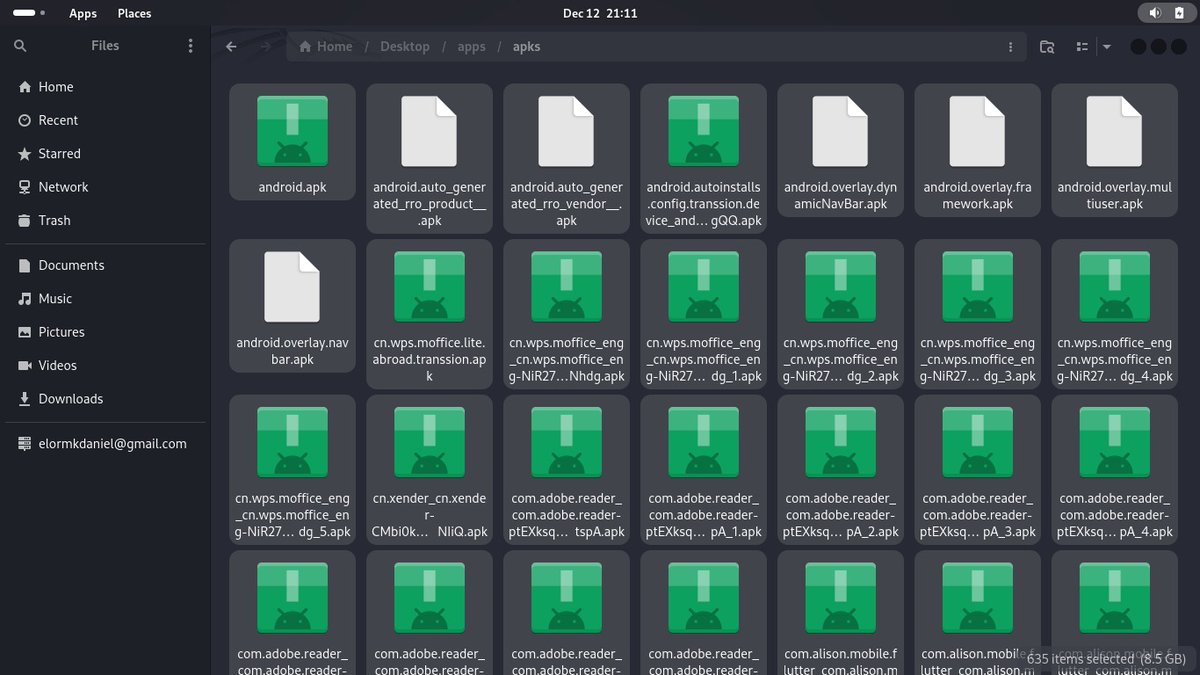Open Documents folder in sidebar

tap(105, 265)
